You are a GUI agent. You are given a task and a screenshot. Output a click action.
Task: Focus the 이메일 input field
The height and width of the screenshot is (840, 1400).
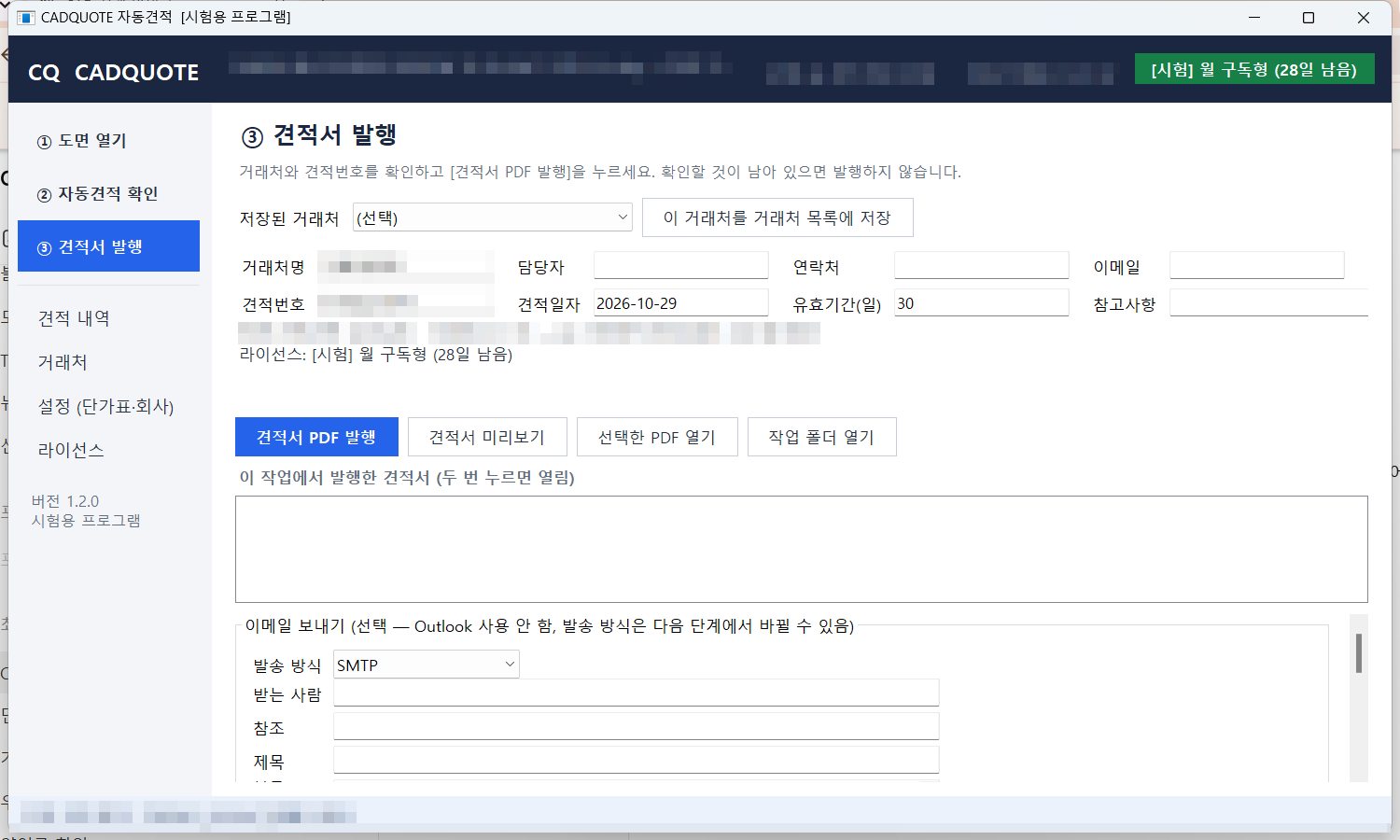(x=1256, y=266)
